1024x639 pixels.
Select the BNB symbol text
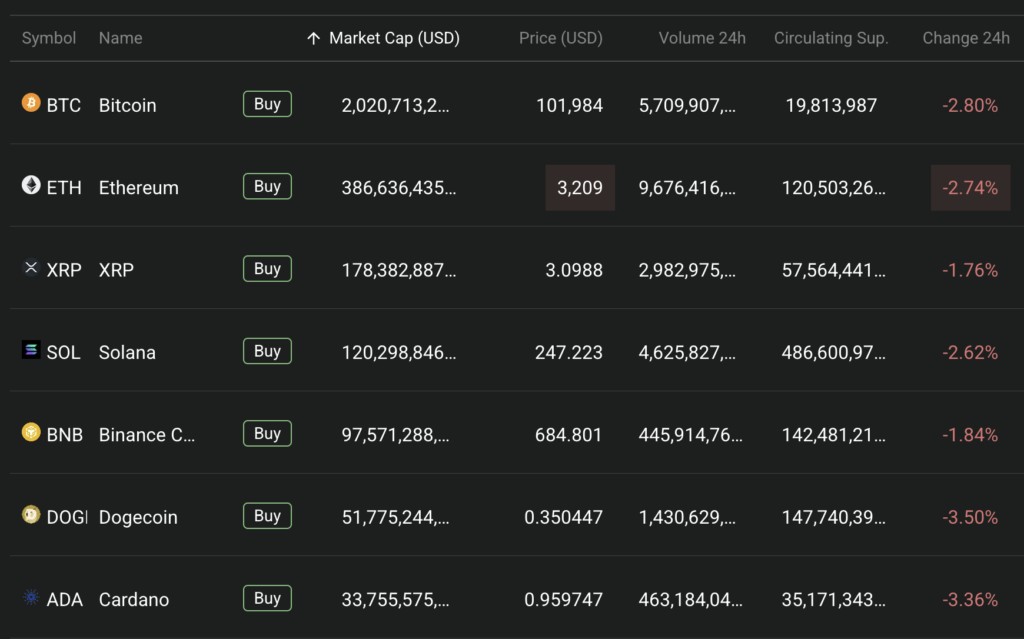(65, 434)
